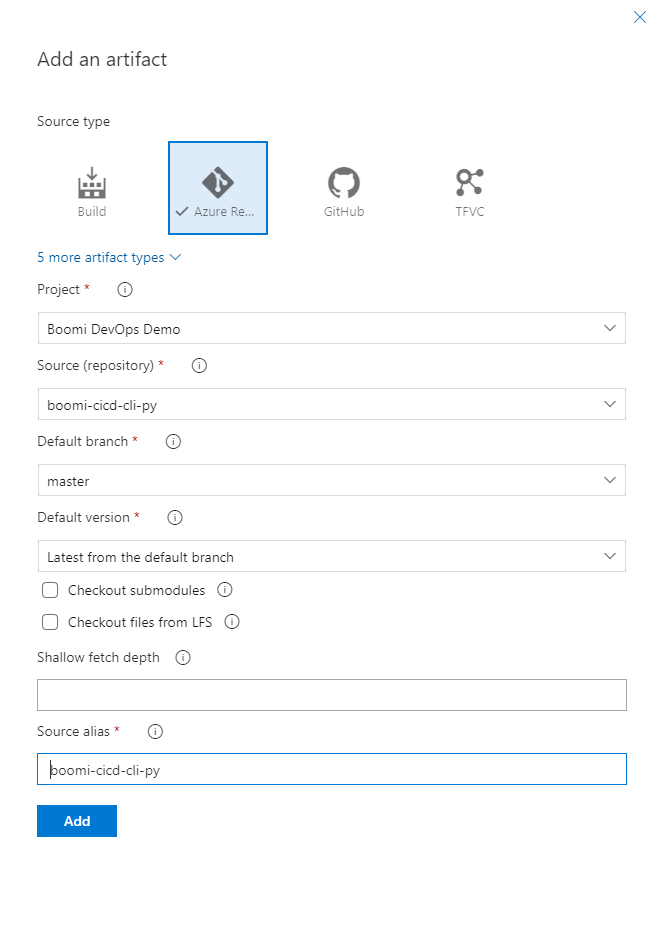
Task: Click the info icon beside Source (repository)
Action: tap(199, 366)
